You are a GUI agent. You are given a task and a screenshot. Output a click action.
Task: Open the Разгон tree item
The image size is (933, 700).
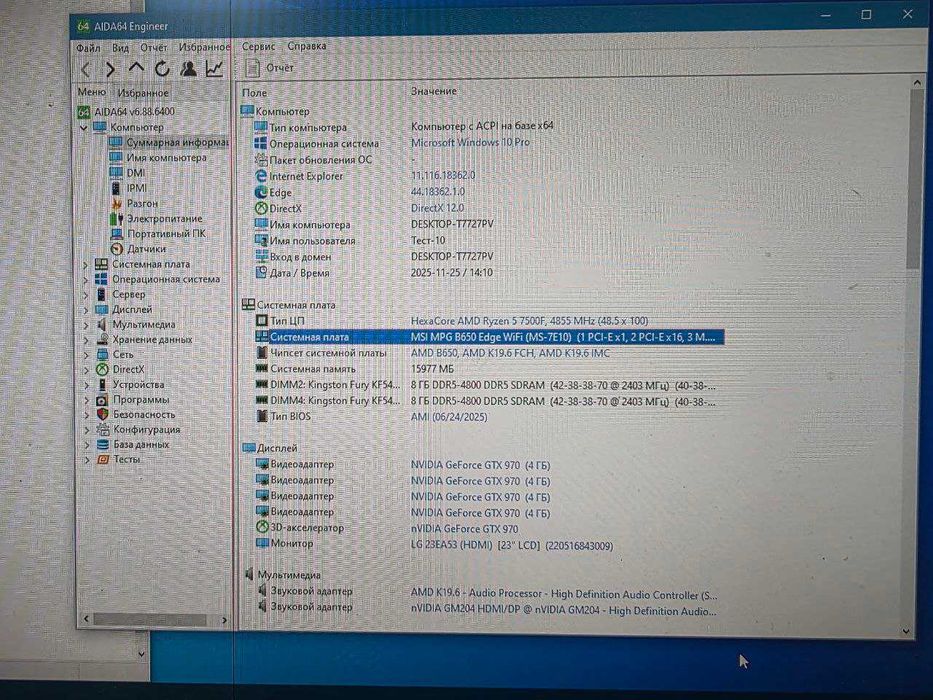click(134, 203)
